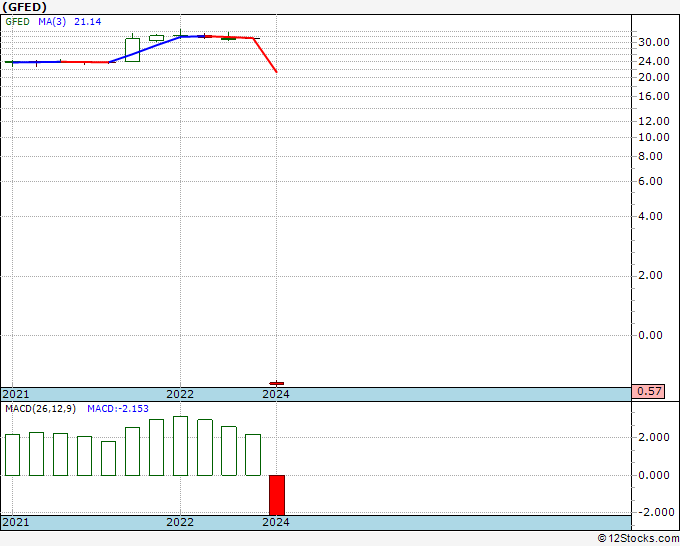
Task: Click the 2022 label on price timeline
Action: (180, 394)
